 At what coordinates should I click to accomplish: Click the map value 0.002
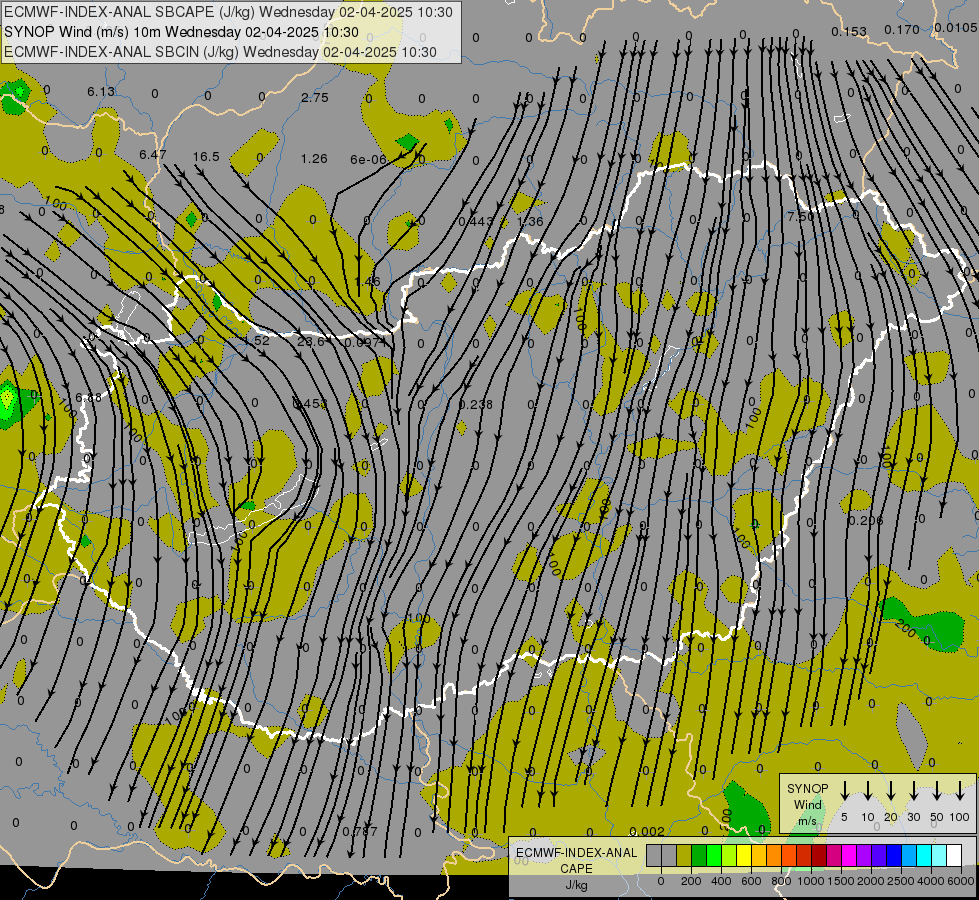647,831
